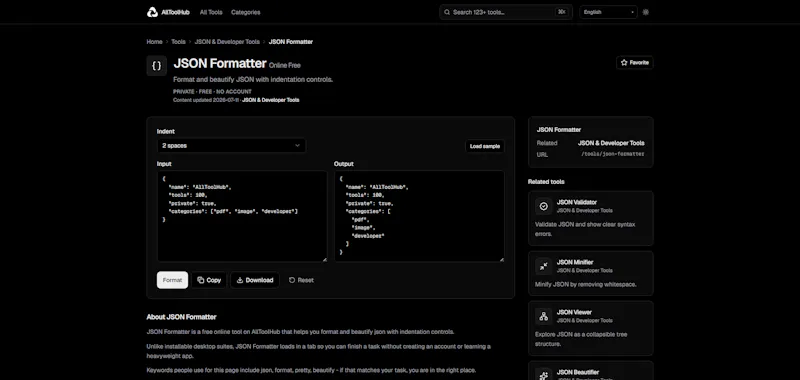Click inside the Output JSON textarea
This screenshot has height=380, width=800.
(419, 216)
